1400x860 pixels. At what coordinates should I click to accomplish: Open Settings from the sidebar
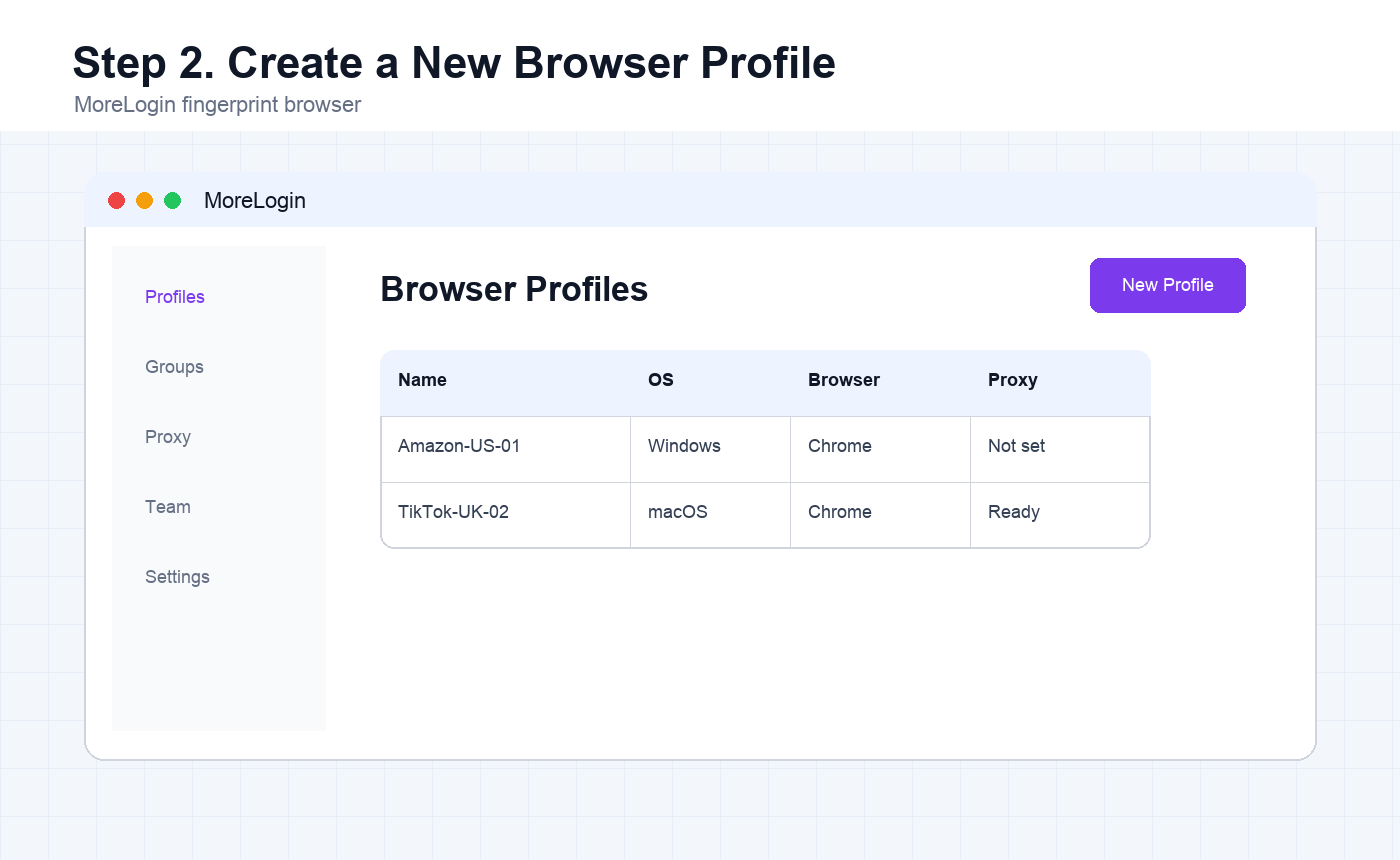177,577
